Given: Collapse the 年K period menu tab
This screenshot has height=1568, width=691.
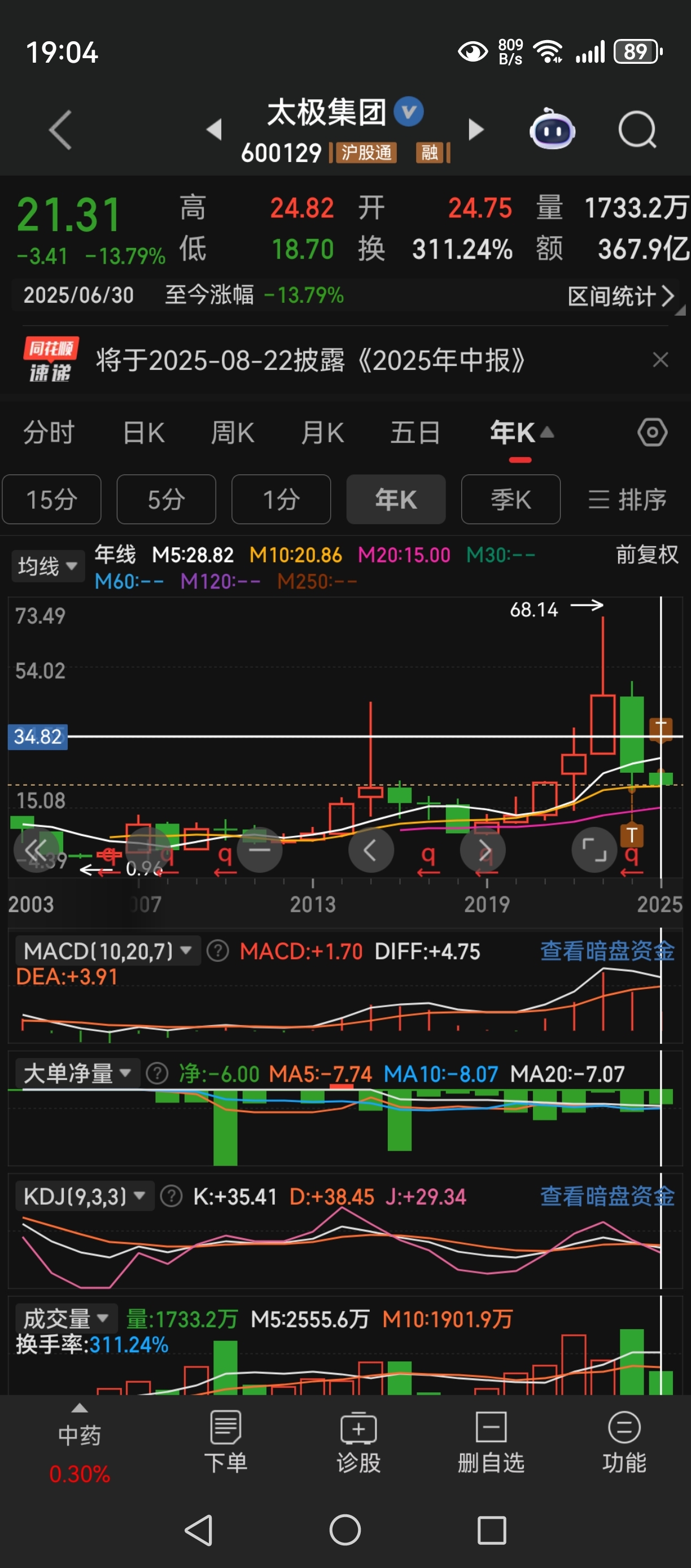Looking at the screenshot, I should tap(521, 433).
